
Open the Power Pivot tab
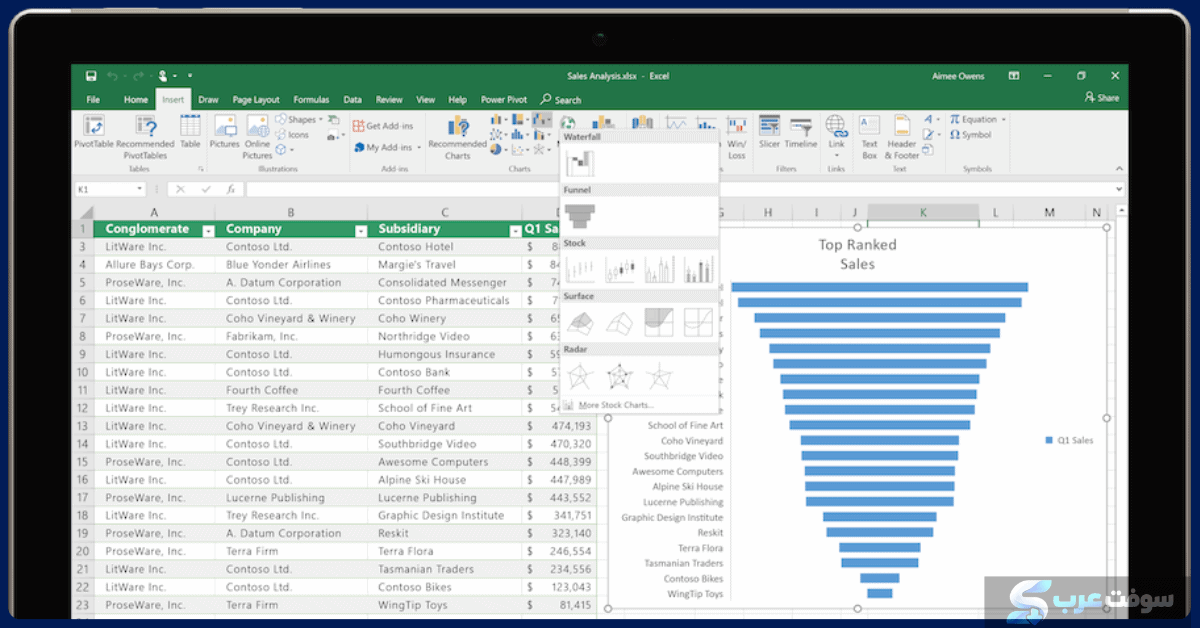pos(504,100)
